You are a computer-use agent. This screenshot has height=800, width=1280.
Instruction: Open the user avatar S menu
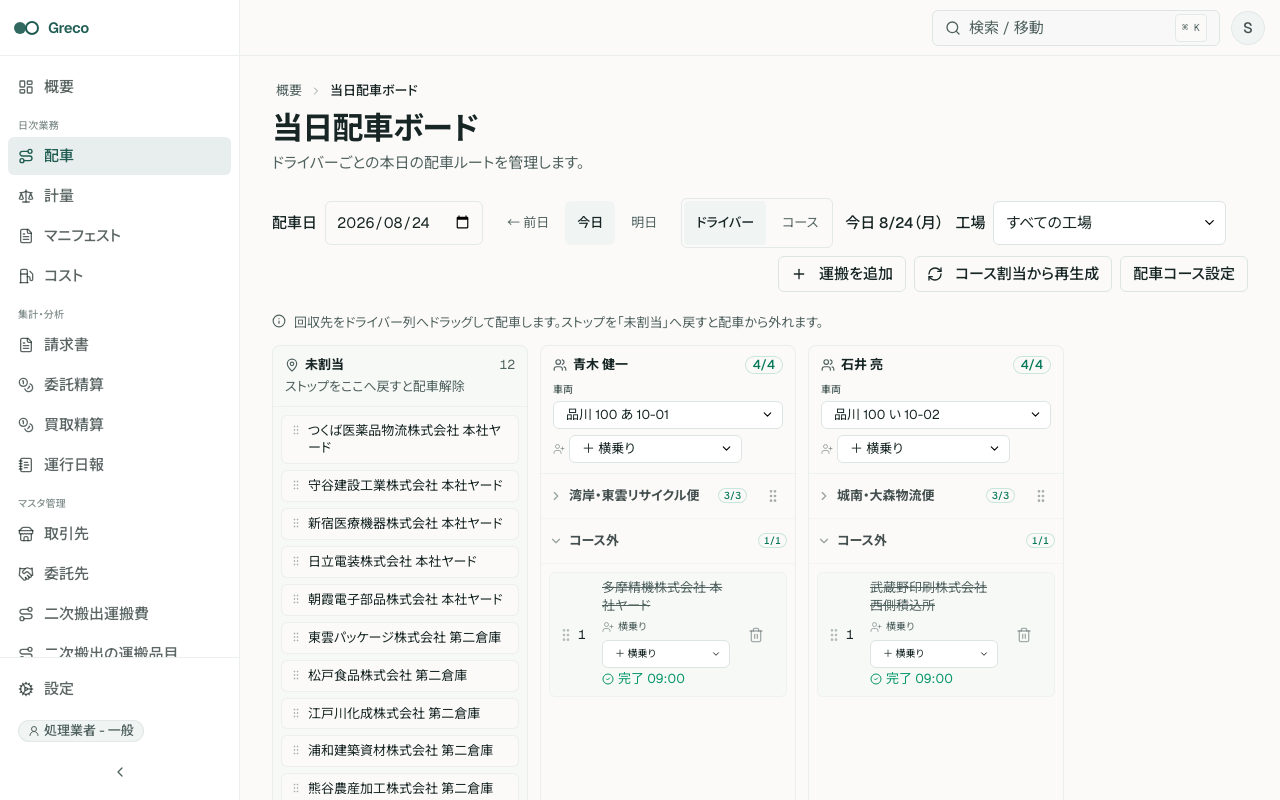pos(1248,28)
